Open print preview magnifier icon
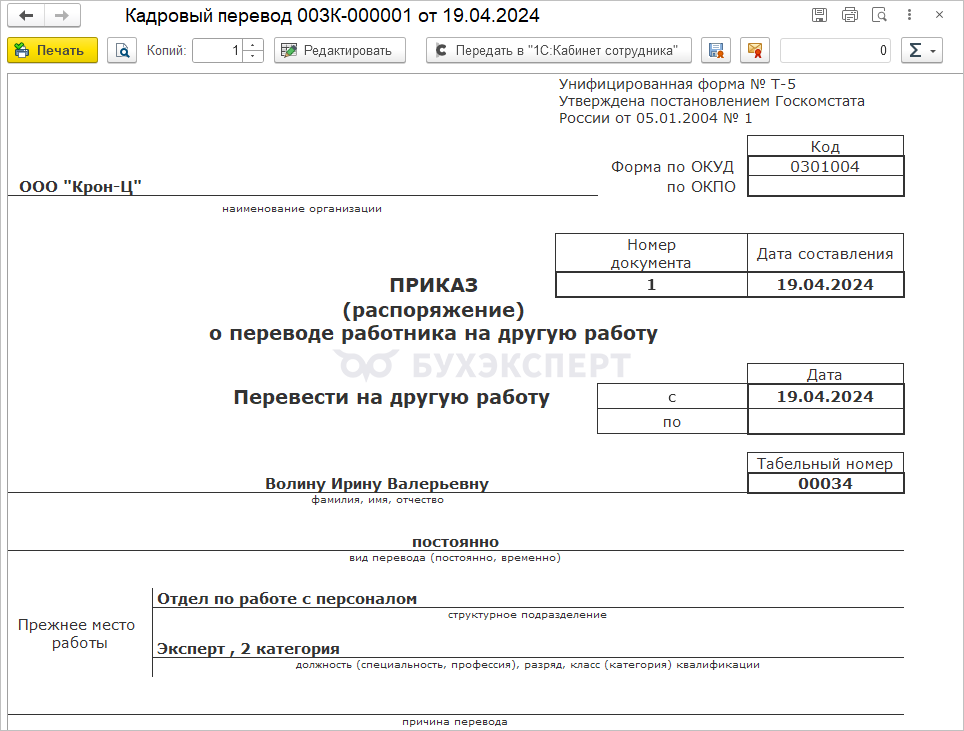Viewport: 964px width, 731px height. [x=122, y=50]
